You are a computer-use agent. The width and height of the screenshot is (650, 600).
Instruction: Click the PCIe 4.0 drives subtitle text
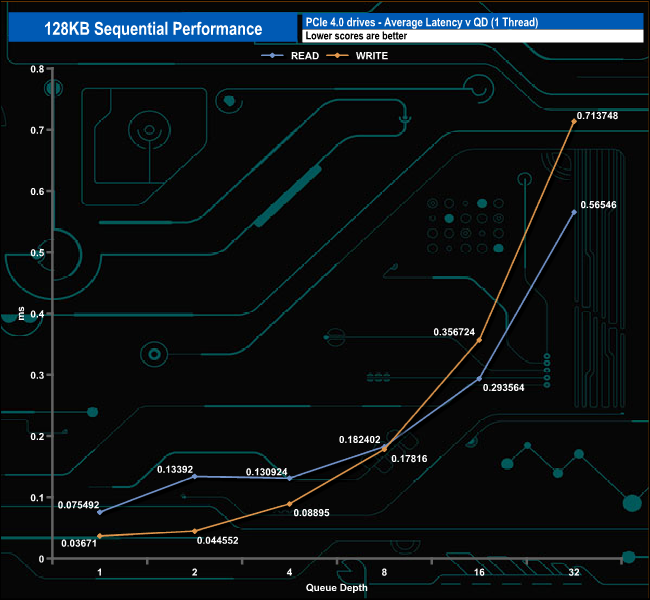click(x=422, y=22)
